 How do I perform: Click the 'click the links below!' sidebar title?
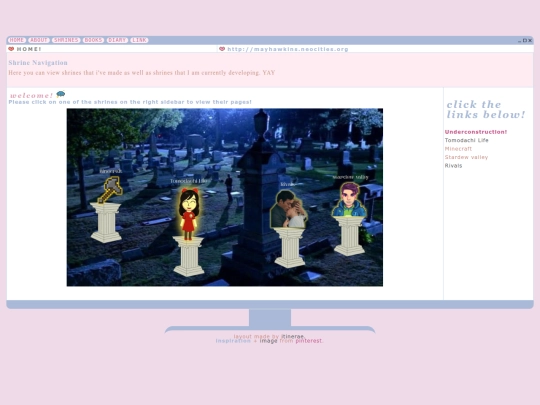point(486,110)
